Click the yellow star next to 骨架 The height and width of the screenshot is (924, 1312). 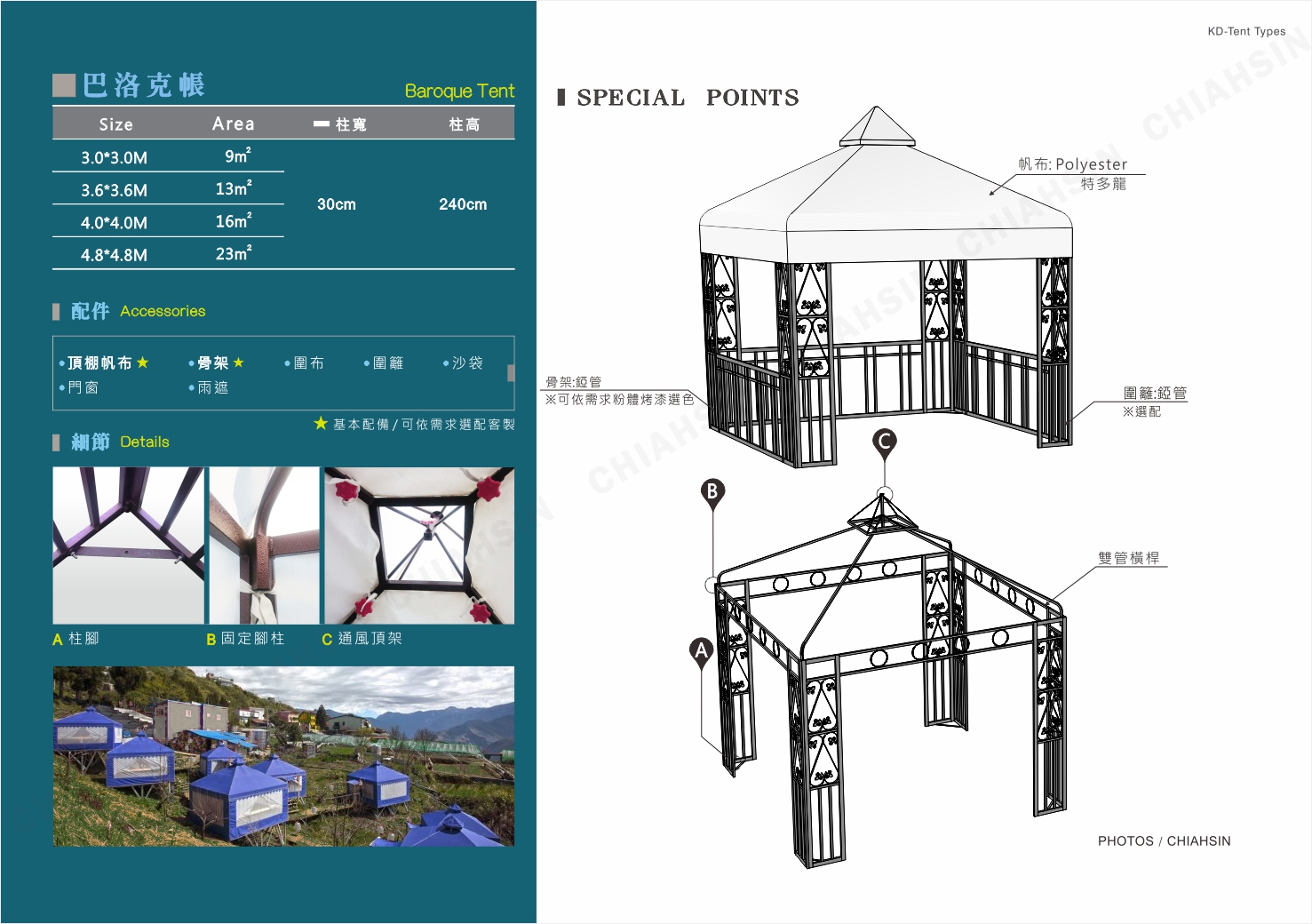pyautogui.click(x=238, y=362)
